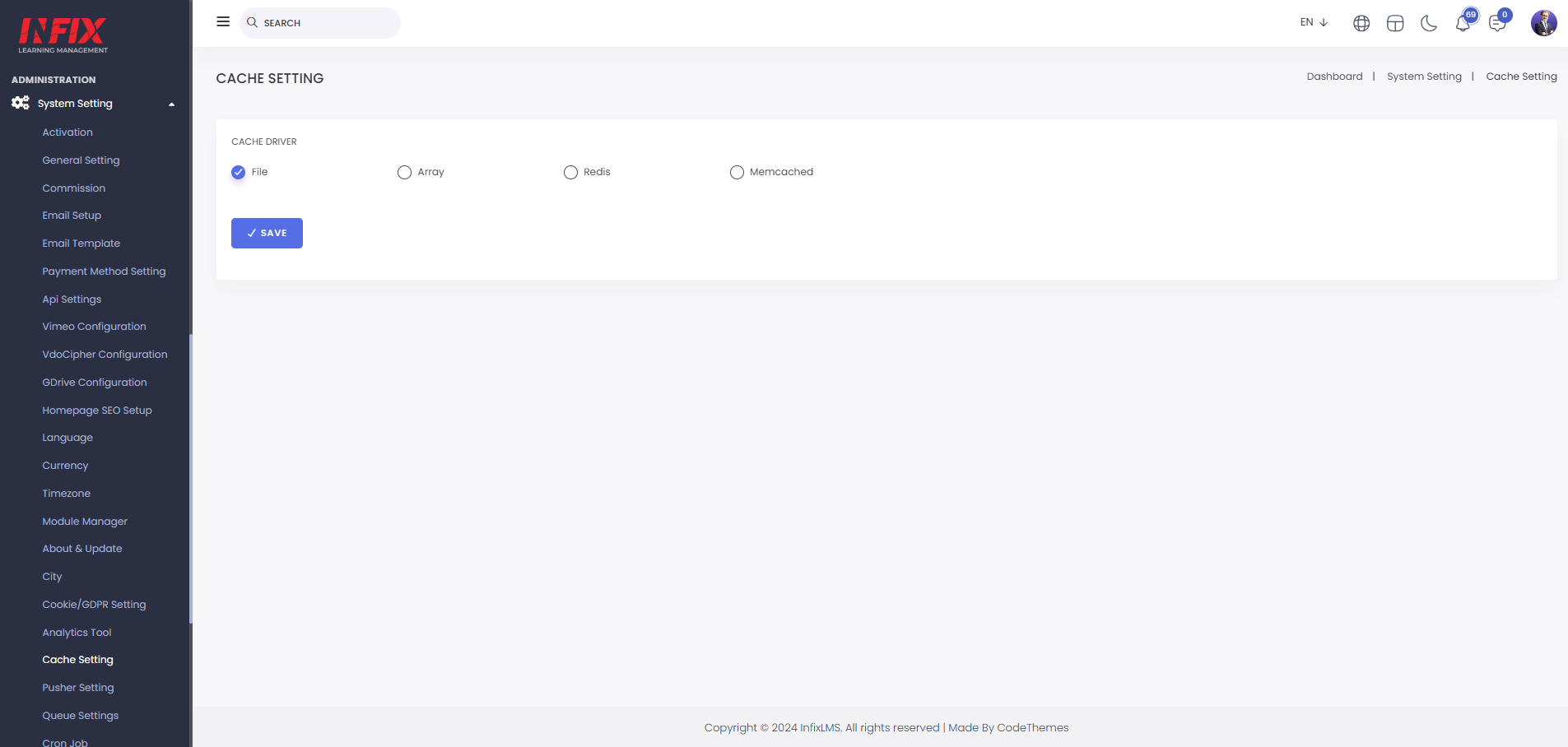
Task: Open Module Manager menu item
Action: tap(85, 522)
